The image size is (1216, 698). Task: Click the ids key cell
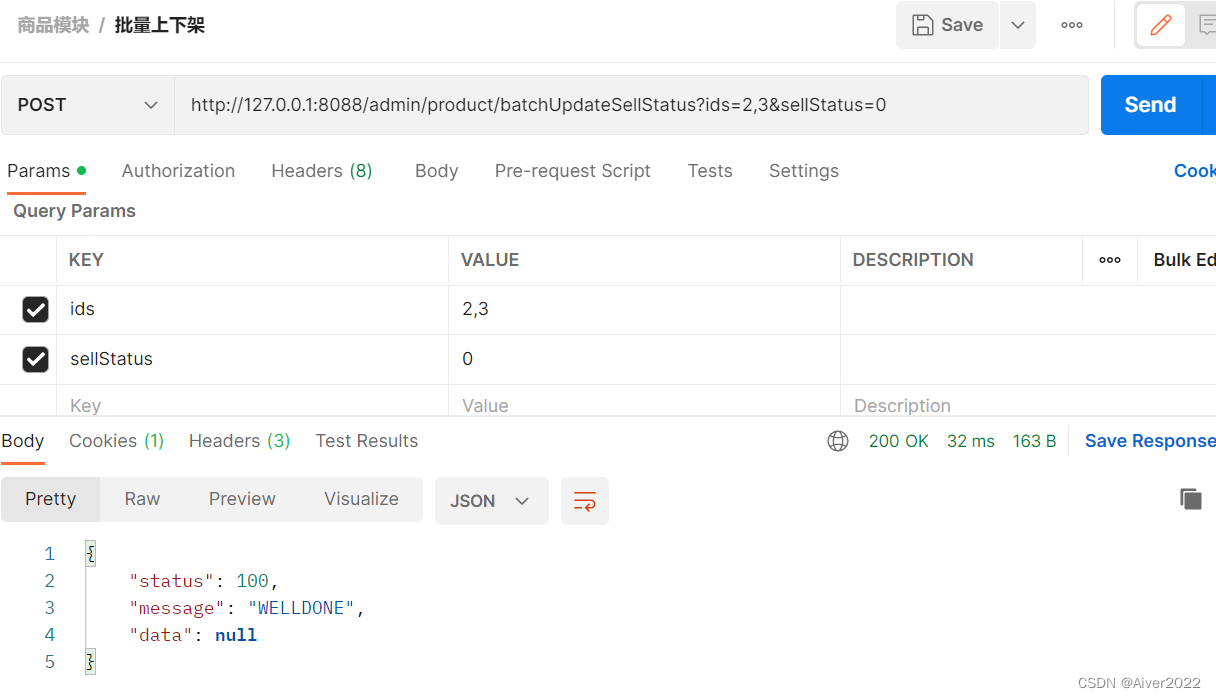tap(252, 309)
